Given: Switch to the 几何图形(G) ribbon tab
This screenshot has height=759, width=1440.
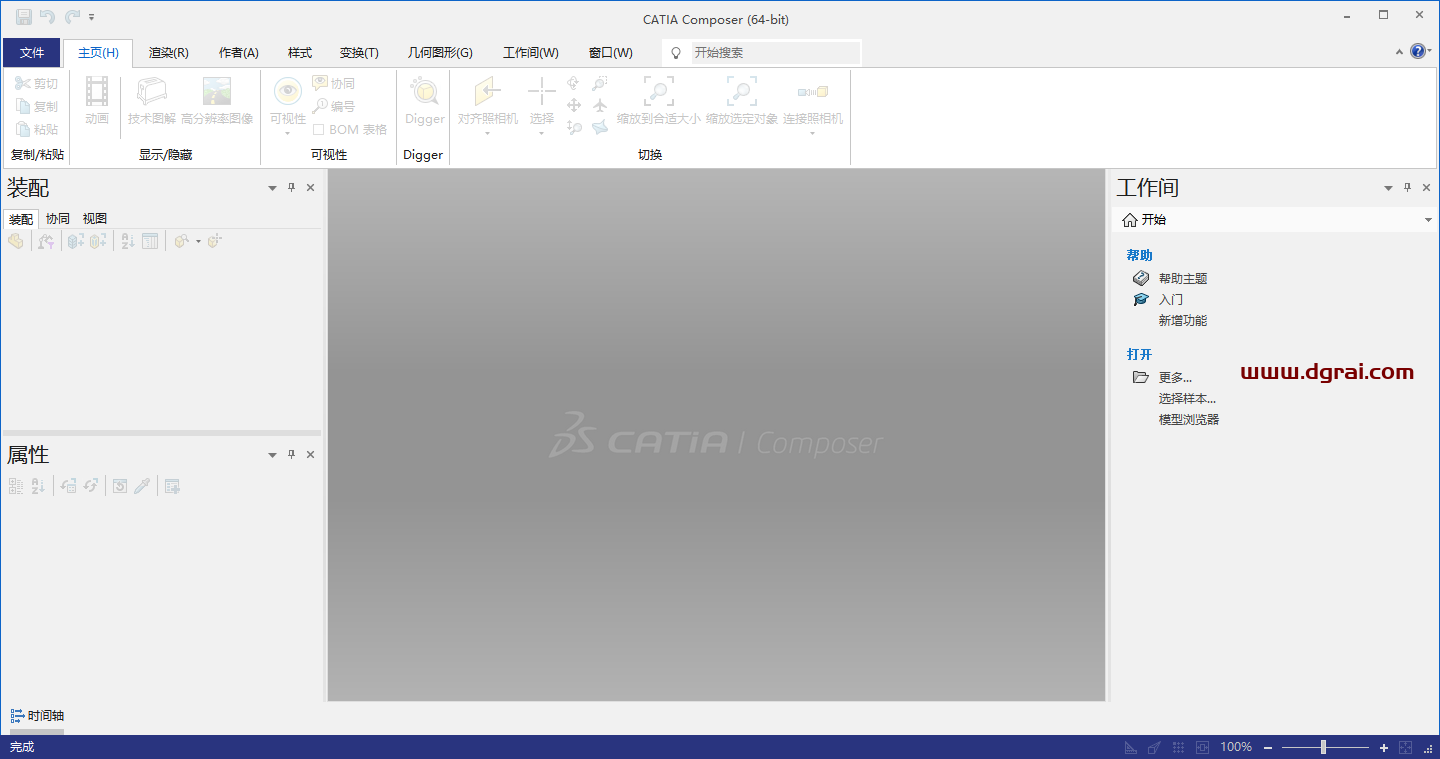Looking at the screenshot, I should point(440,53).
